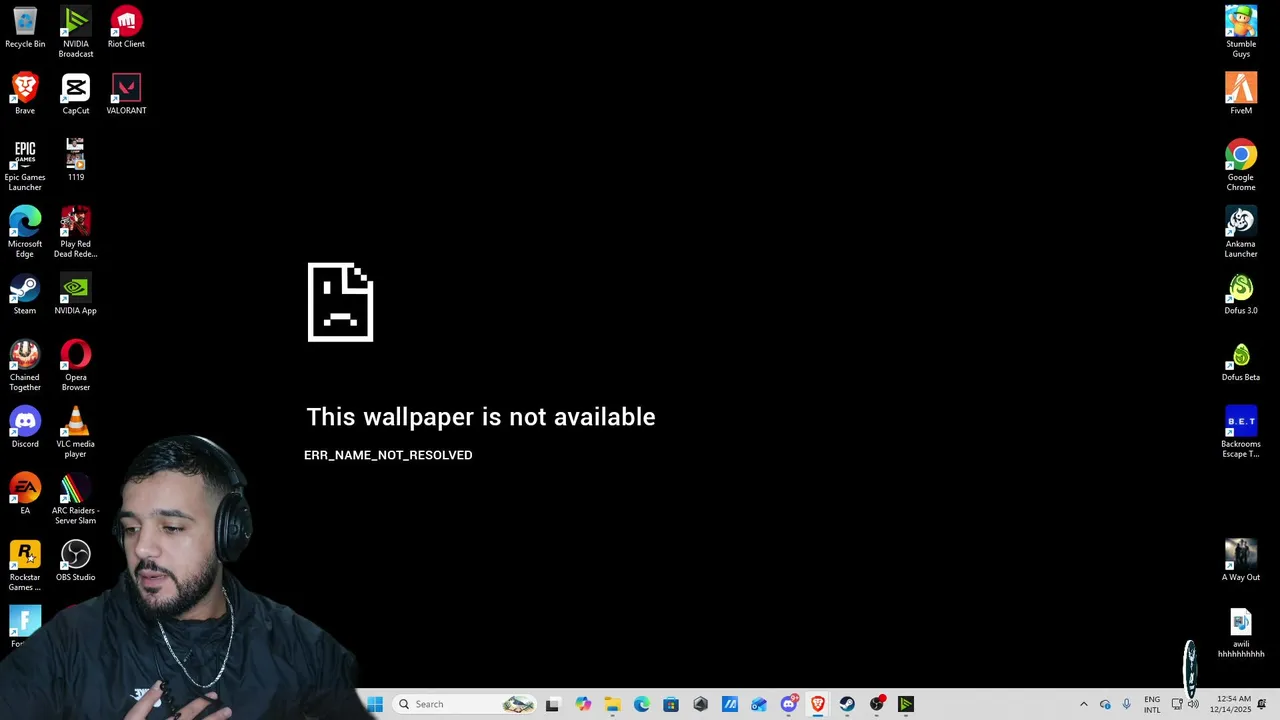Open the FiveM desktop shortcut
Image resolution: width=1280 pixels, height=720 pixels.
click(1241, 94)
